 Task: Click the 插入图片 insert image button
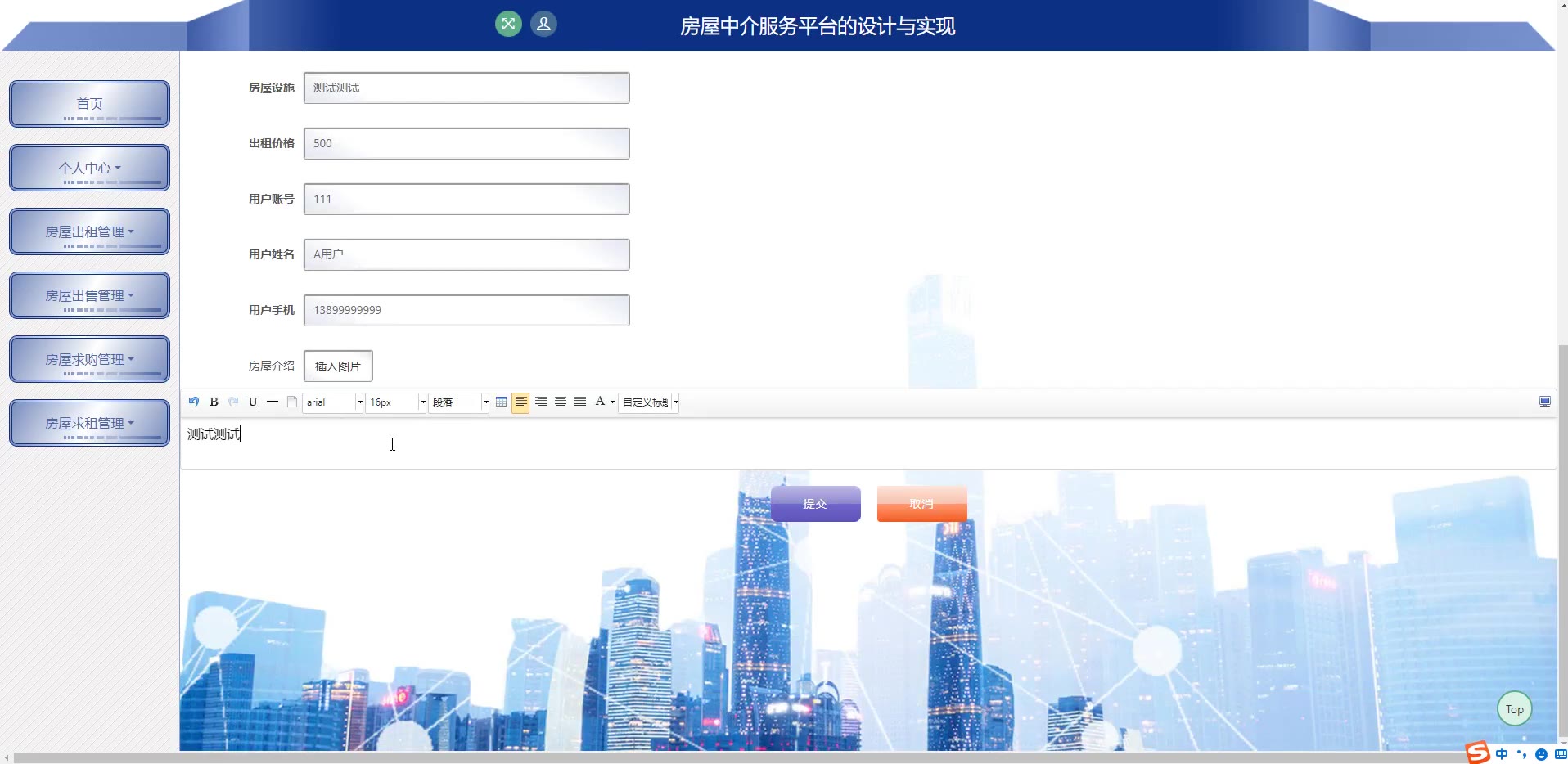[x=338, y=366]
